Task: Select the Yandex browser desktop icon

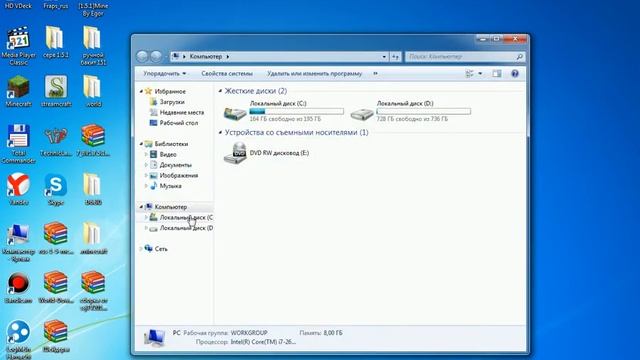Action: pos(18,189)
